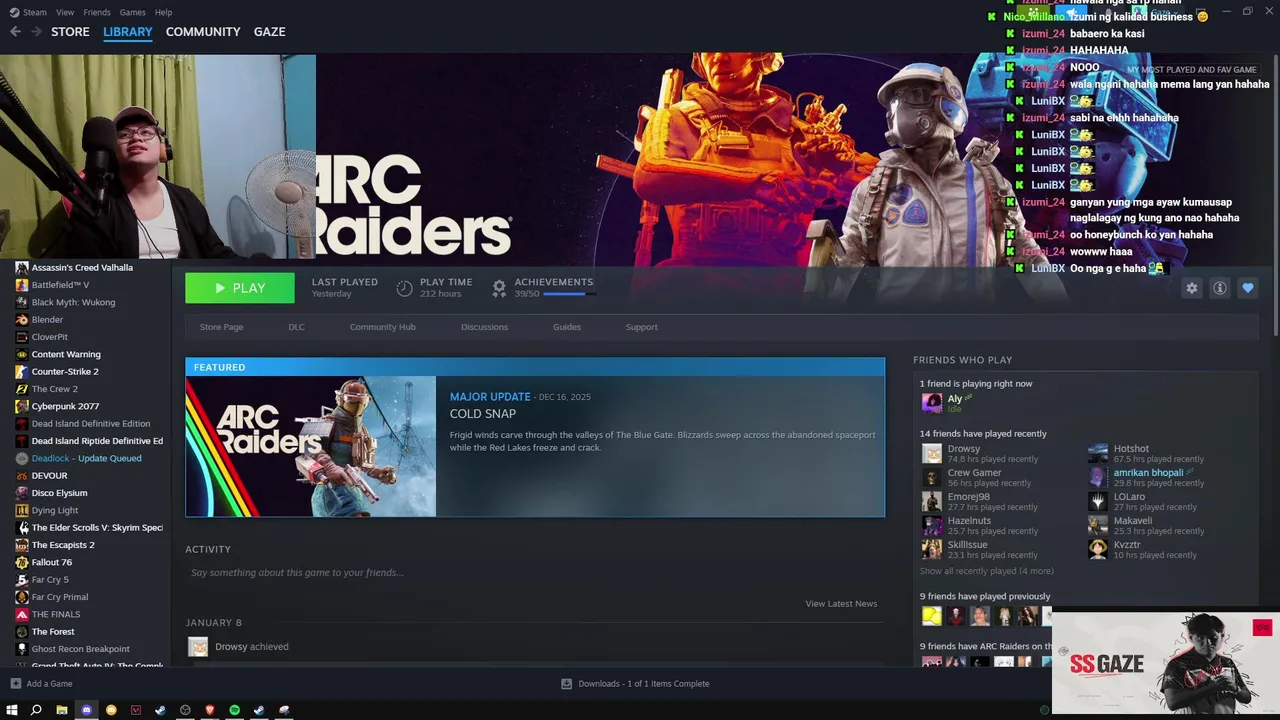
Task: Open the Friends menu
Action: coord(97,12)
